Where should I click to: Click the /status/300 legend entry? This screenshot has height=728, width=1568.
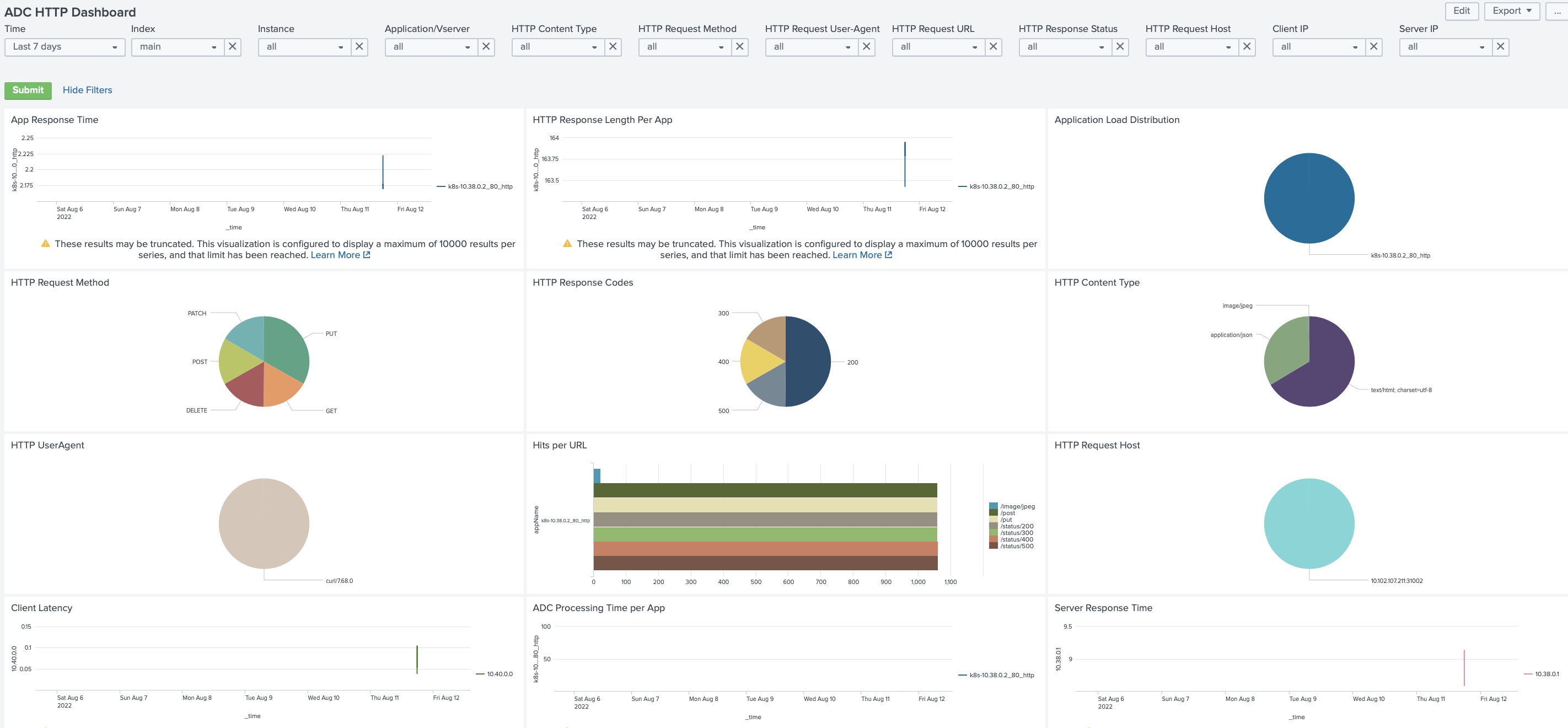click(x=1011, y=533)
